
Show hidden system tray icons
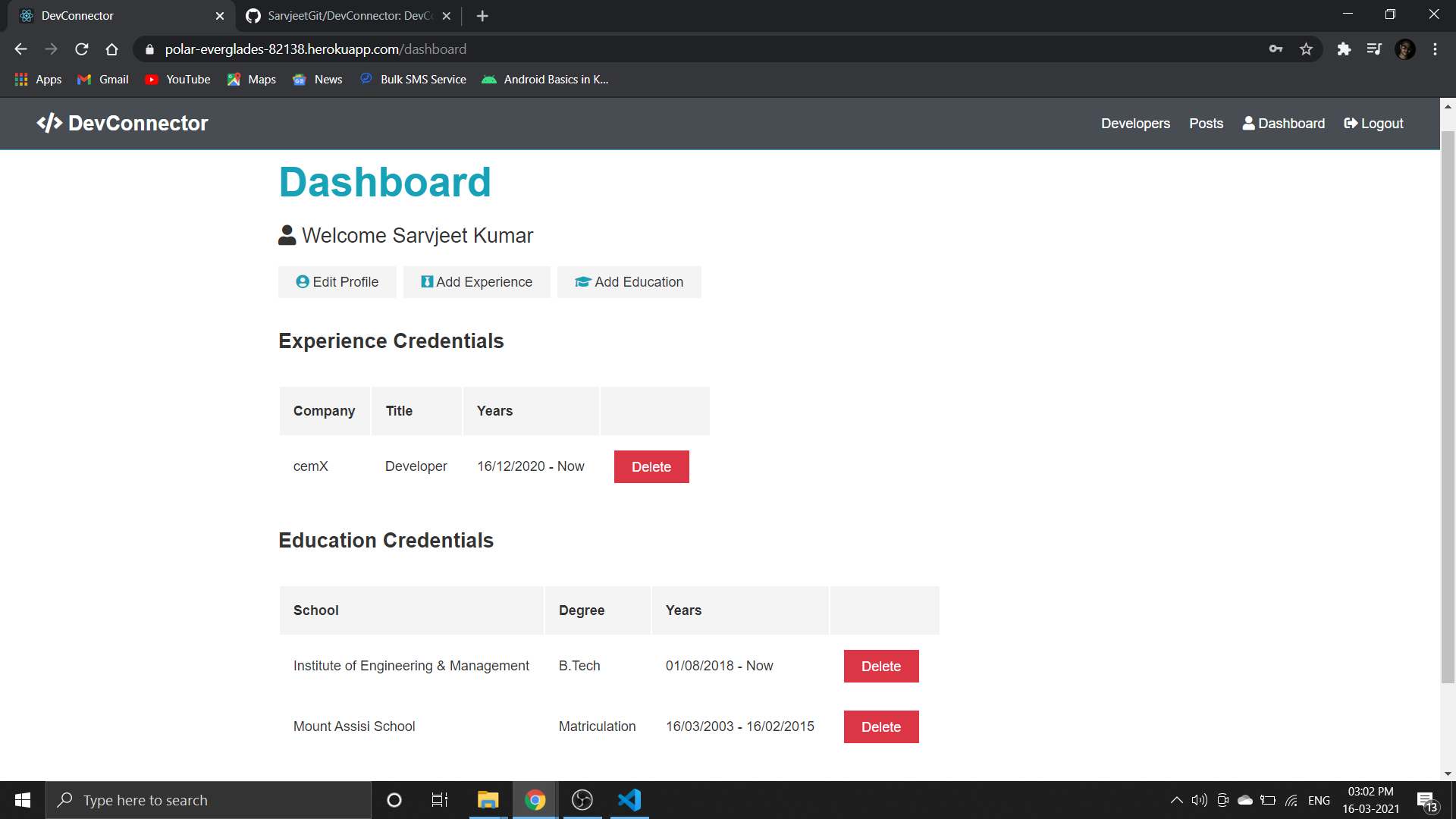click(x=1176, y=800)
